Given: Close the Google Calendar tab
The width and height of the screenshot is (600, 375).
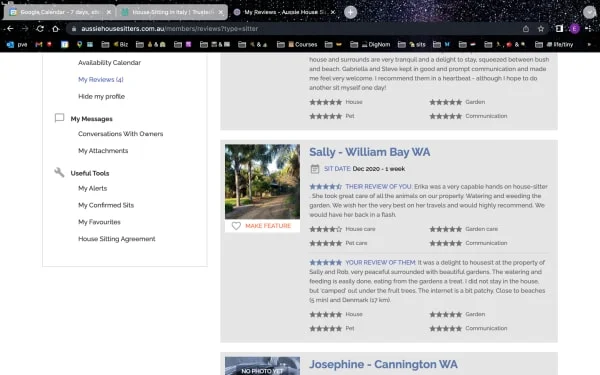Looking at the screenshot, I should pyautogui.click(x=109, y=12).
